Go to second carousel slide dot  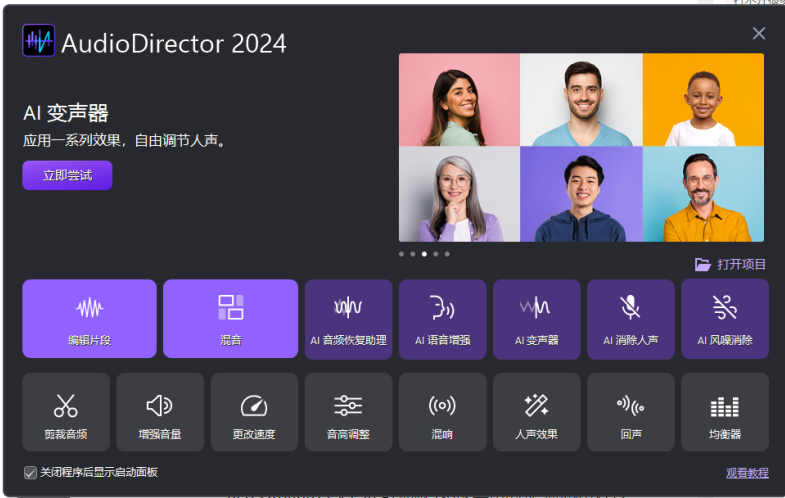(413, 254)
